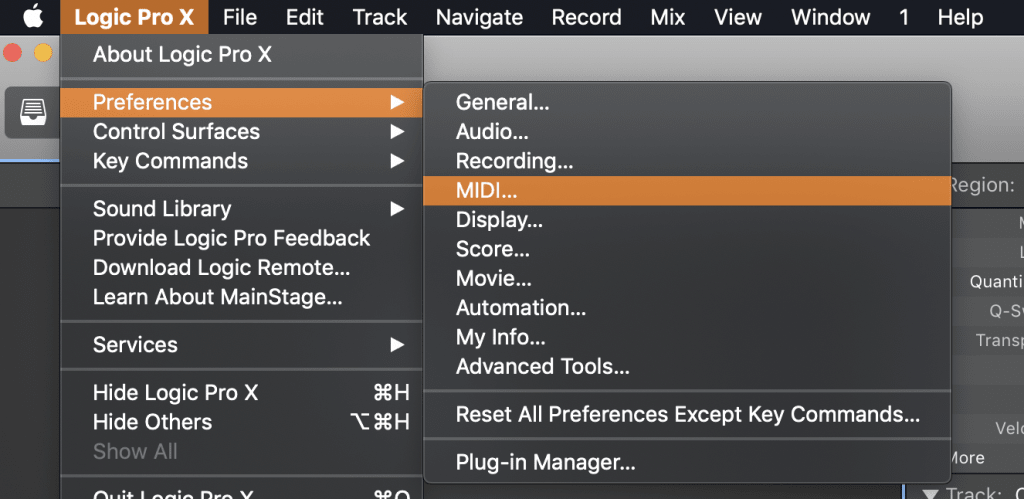
Task: Open the Window menu
Action: pyautogui.click(x=830, y=17)
